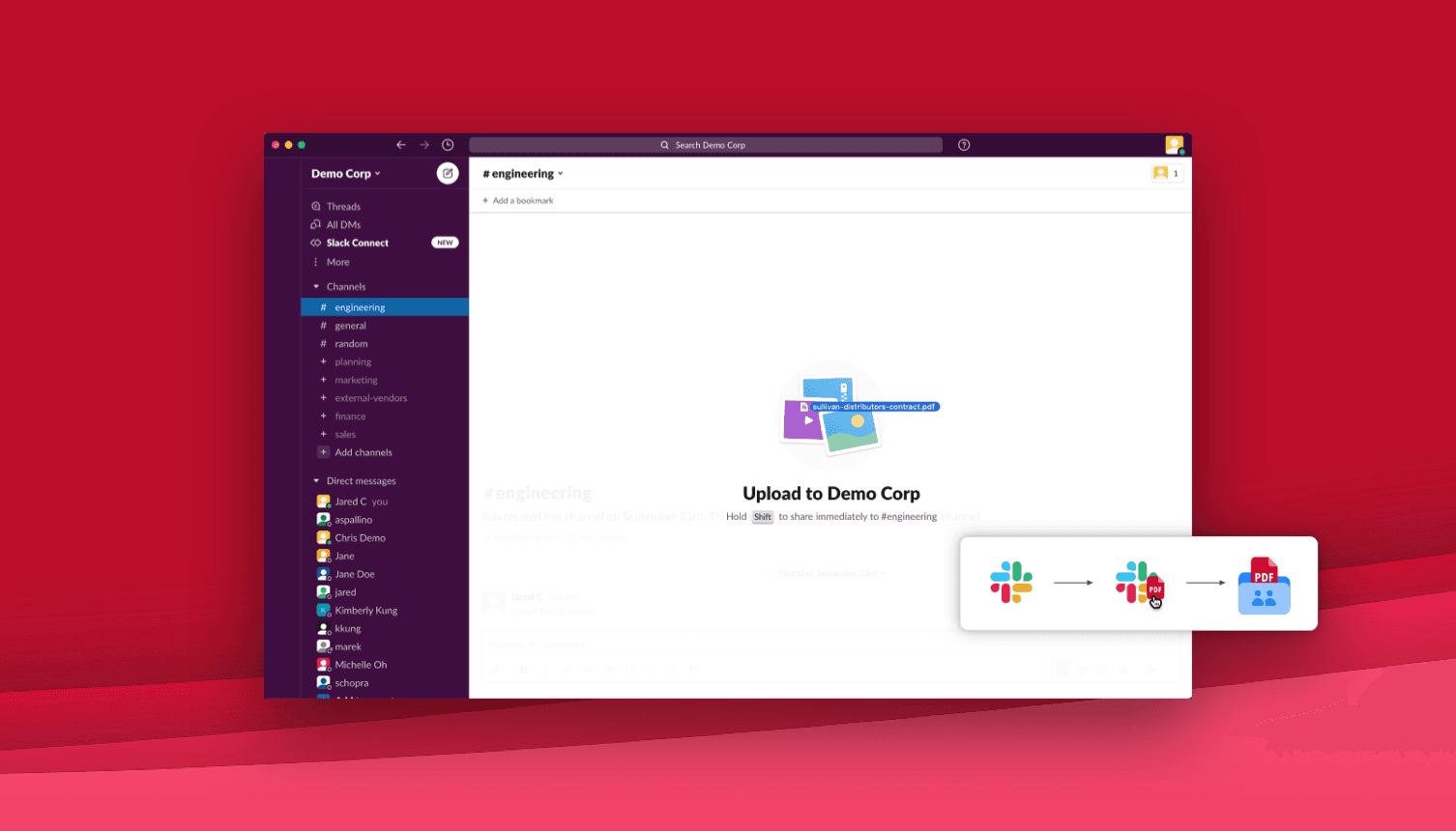The width and height of the screenshot is (1456, 831).
Task: Open the chat with Kimberly Kung
Action: [365, 610]
